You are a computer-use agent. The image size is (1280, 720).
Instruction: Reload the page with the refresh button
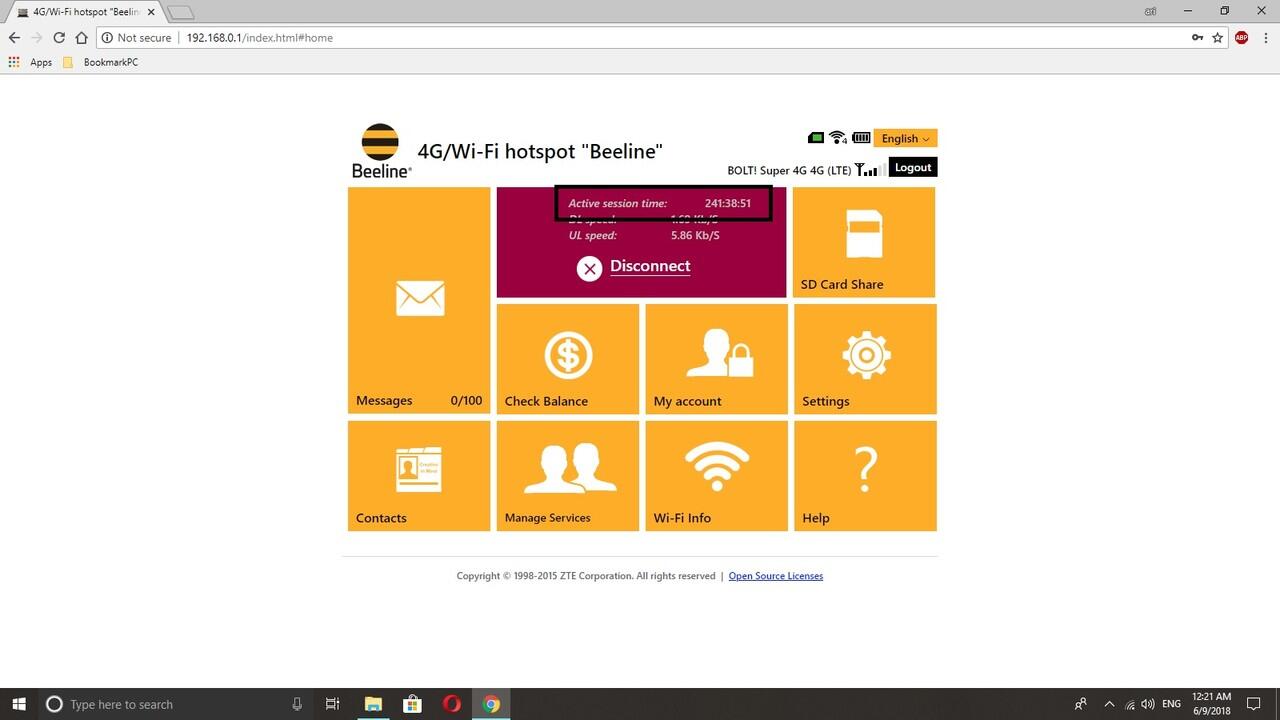[x=59, y=38]
